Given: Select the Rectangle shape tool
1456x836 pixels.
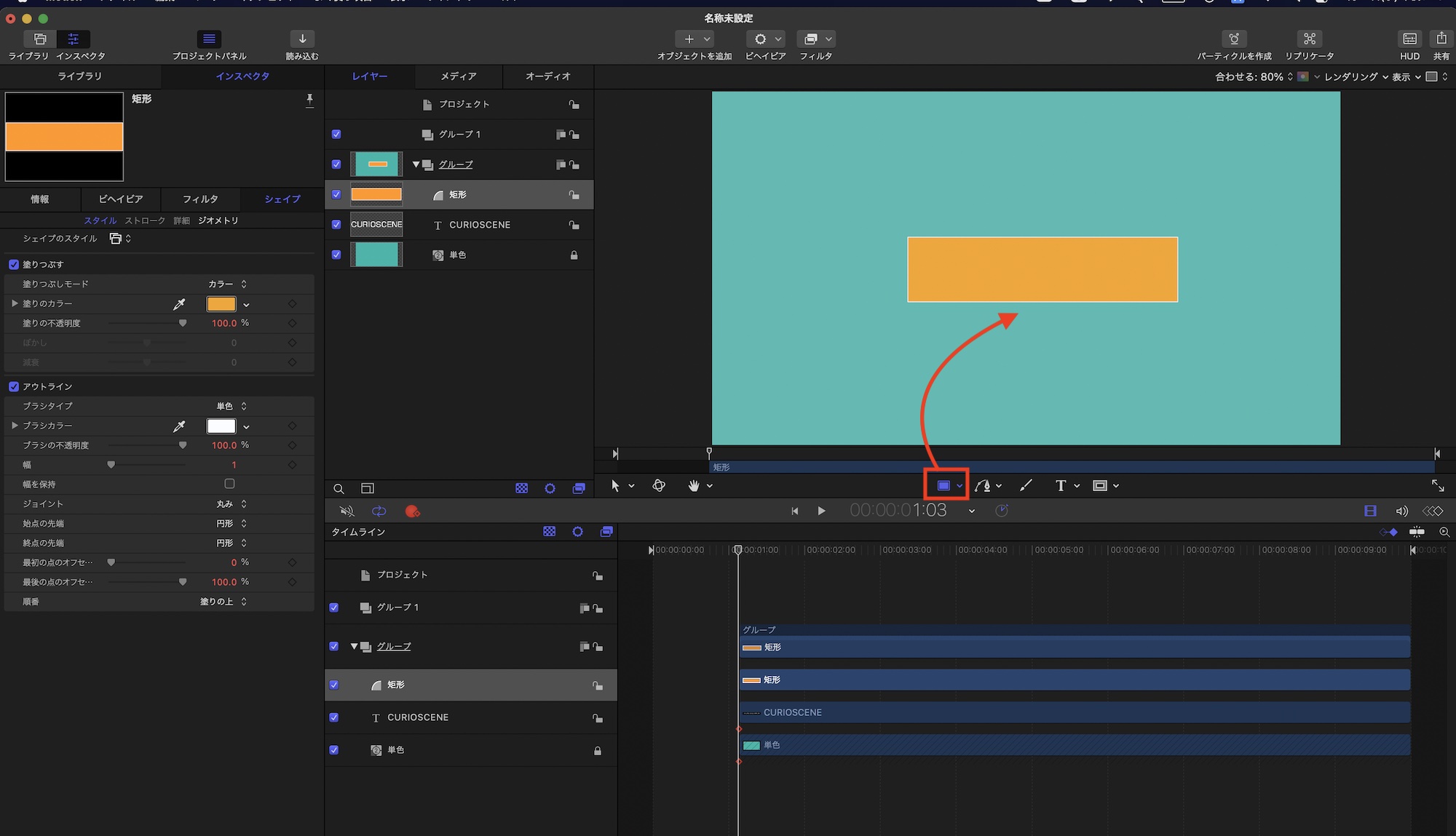Looking at the screenshot, I should [943, 485].
